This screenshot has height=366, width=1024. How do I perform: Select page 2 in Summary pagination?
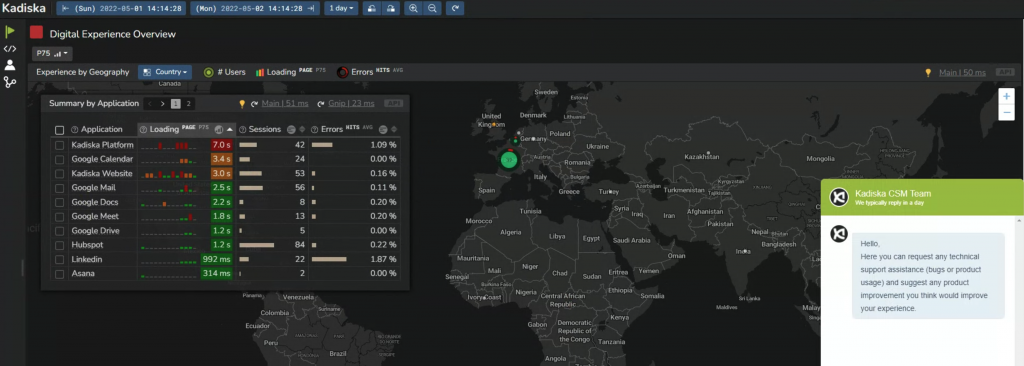point(189,103)
